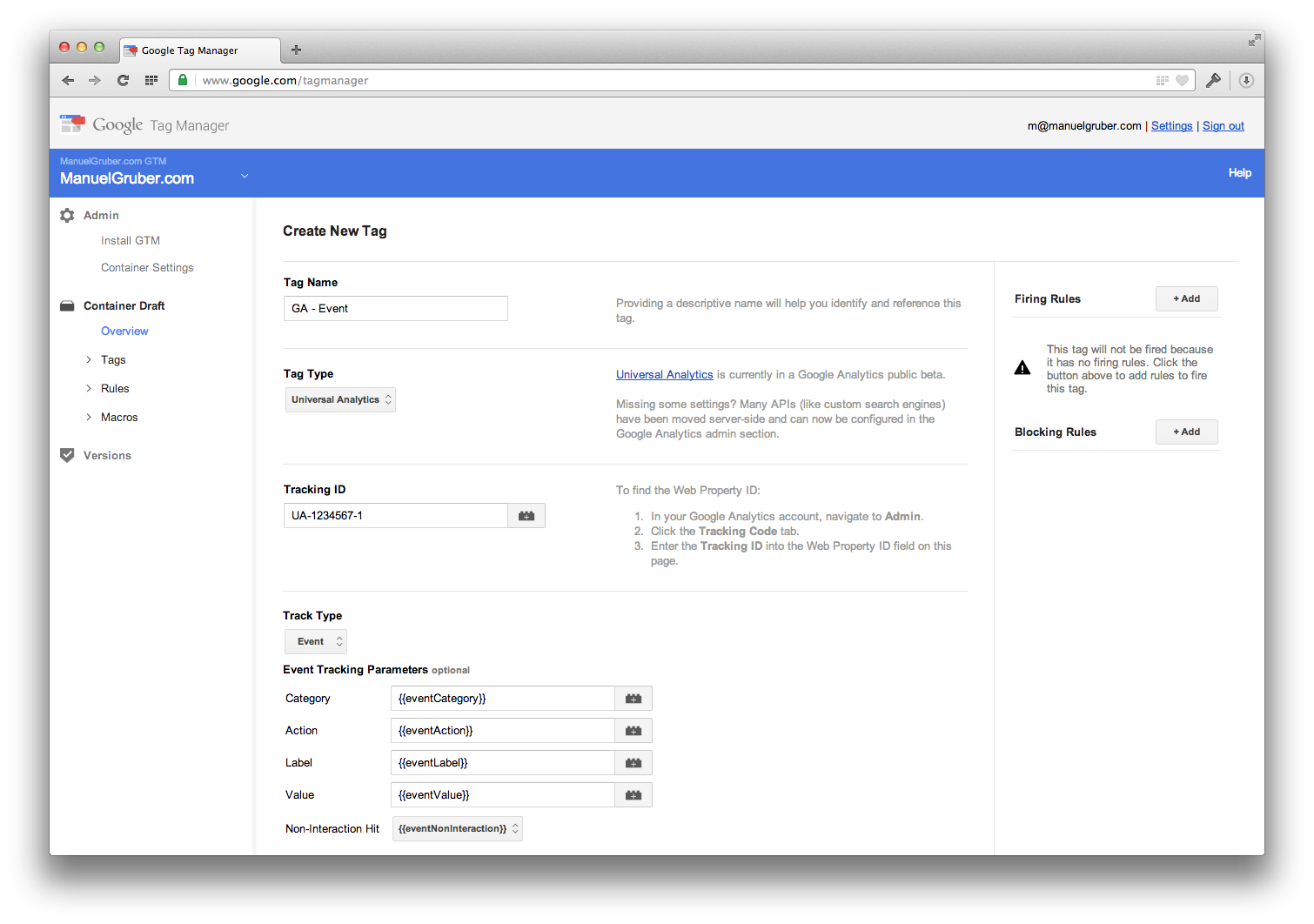Click the Admin gear icon
The image size is (1314, 924).
point(67,215)
